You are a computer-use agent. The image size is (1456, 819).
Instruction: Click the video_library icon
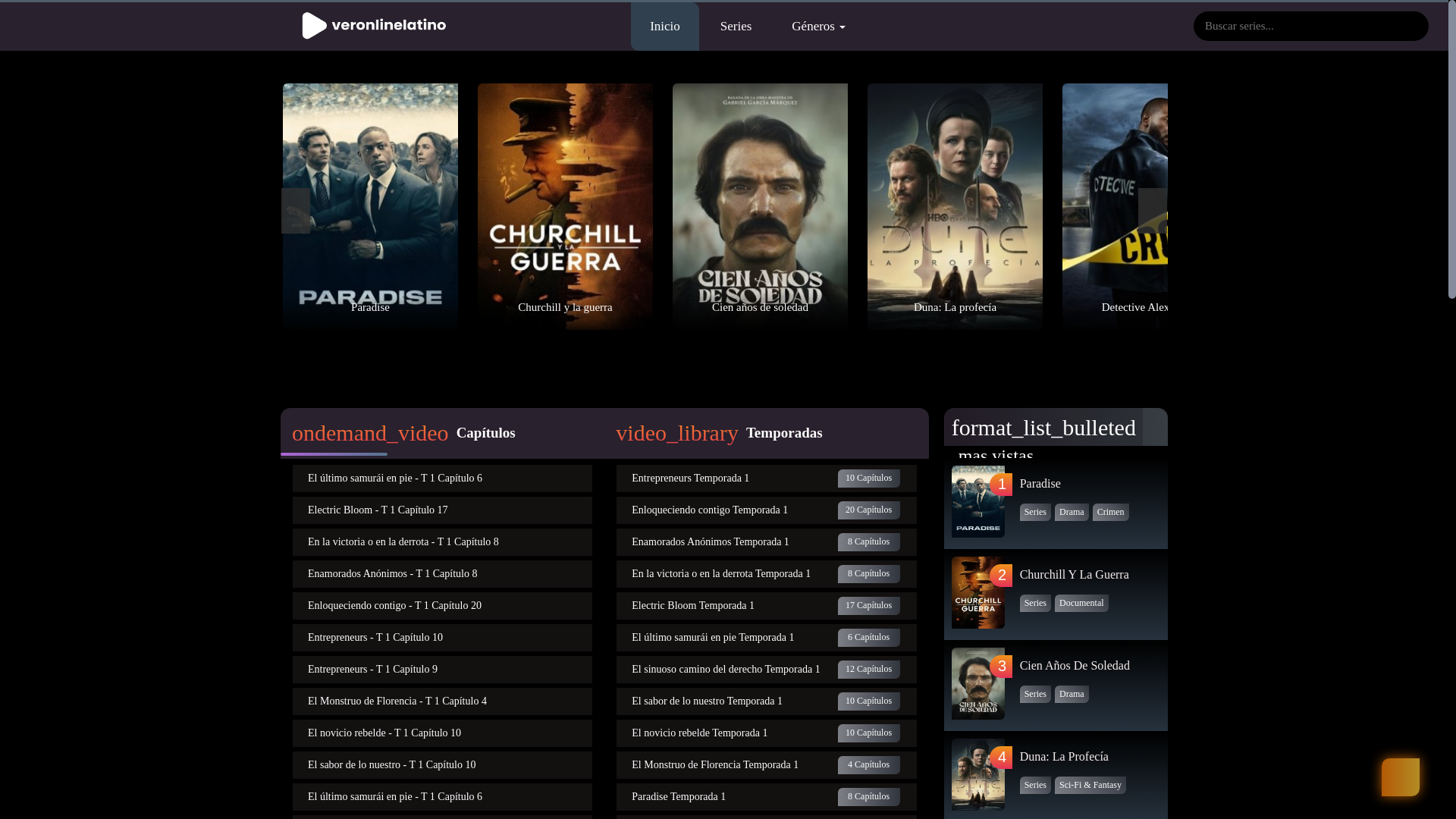[x=677, y=433]
